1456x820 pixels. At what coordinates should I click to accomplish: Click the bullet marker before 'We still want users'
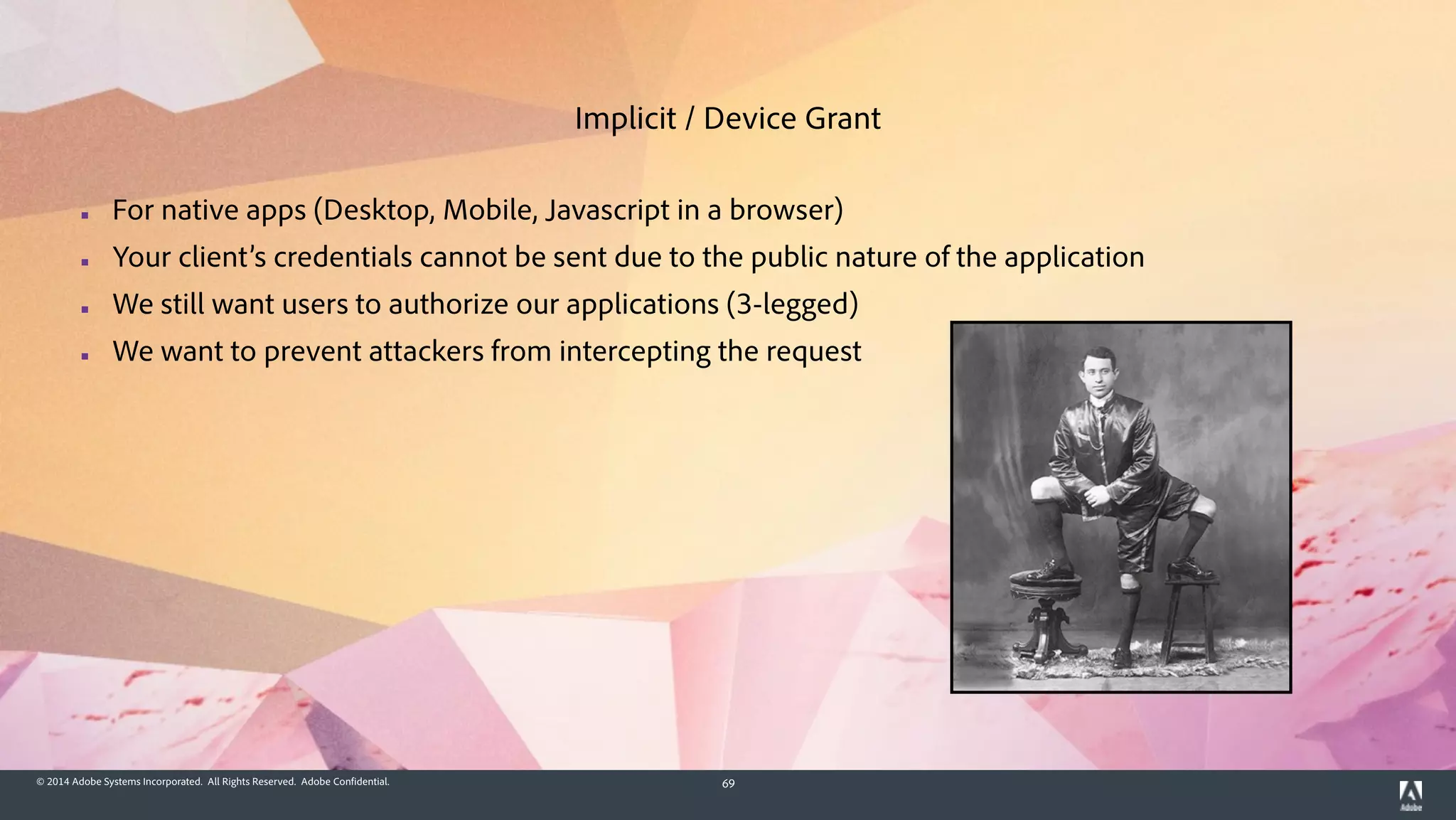click(x=85, y=309)
